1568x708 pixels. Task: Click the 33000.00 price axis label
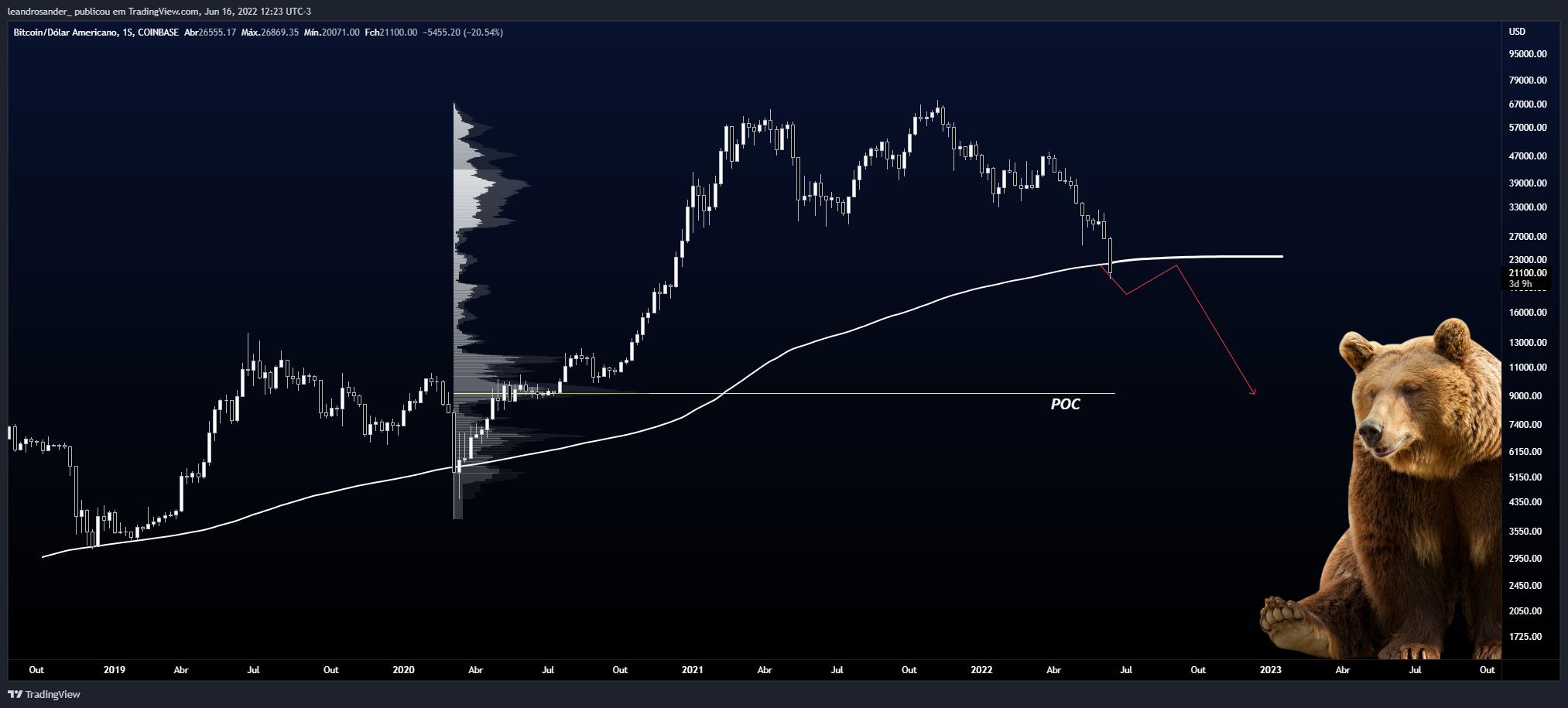pyautogui.click(x=1528, y=207)
